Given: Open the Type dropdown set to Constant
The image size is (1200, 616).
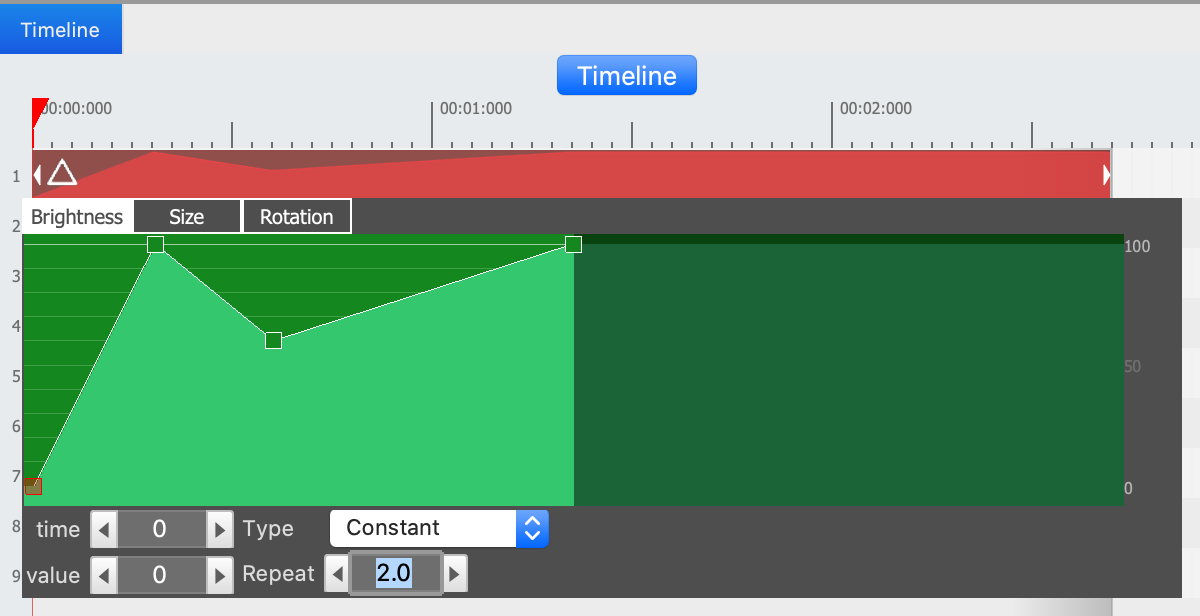Looking at the screenshot, I should (439, 528).
